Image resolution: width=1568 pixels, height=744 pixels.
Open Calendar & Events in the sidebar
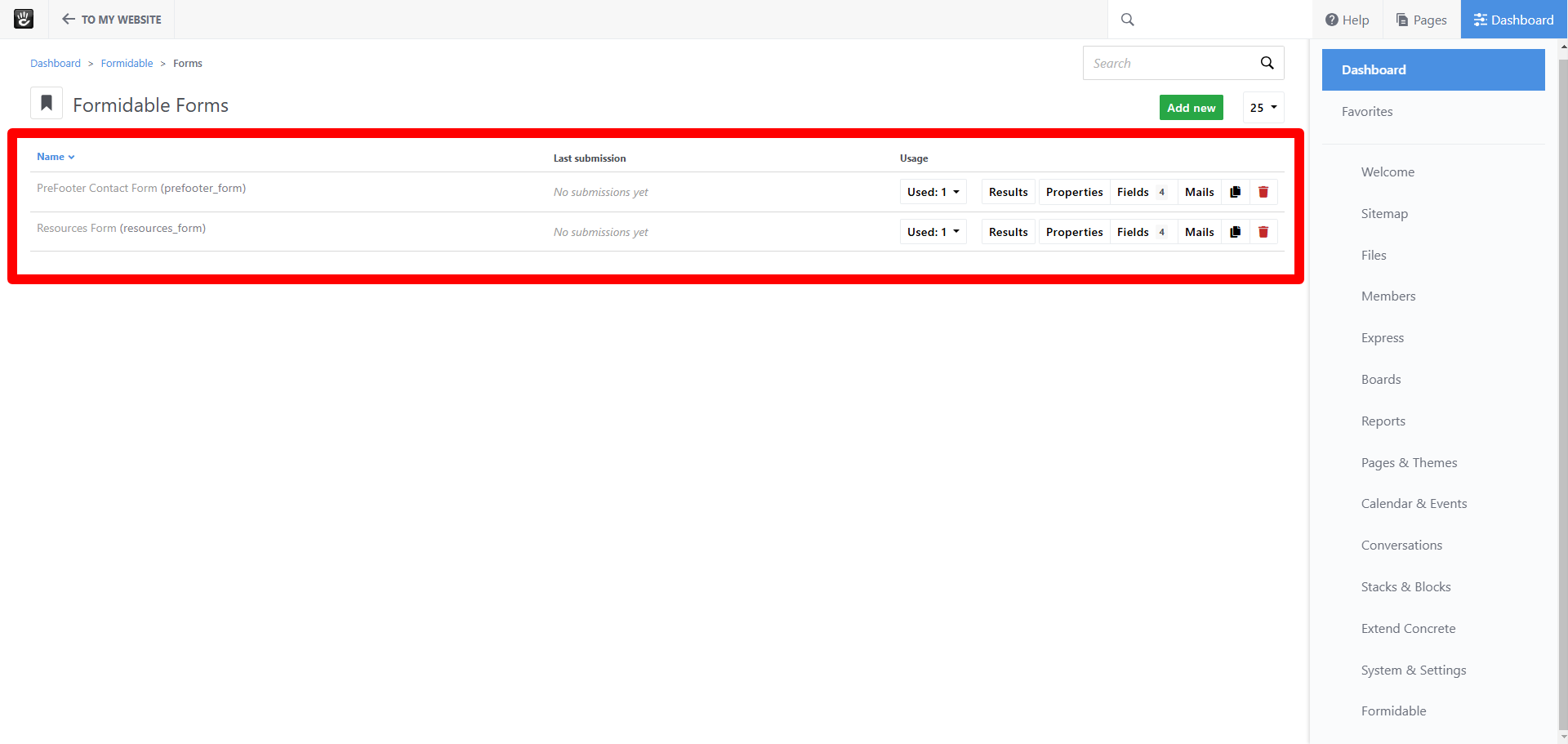pos(1414,503)
